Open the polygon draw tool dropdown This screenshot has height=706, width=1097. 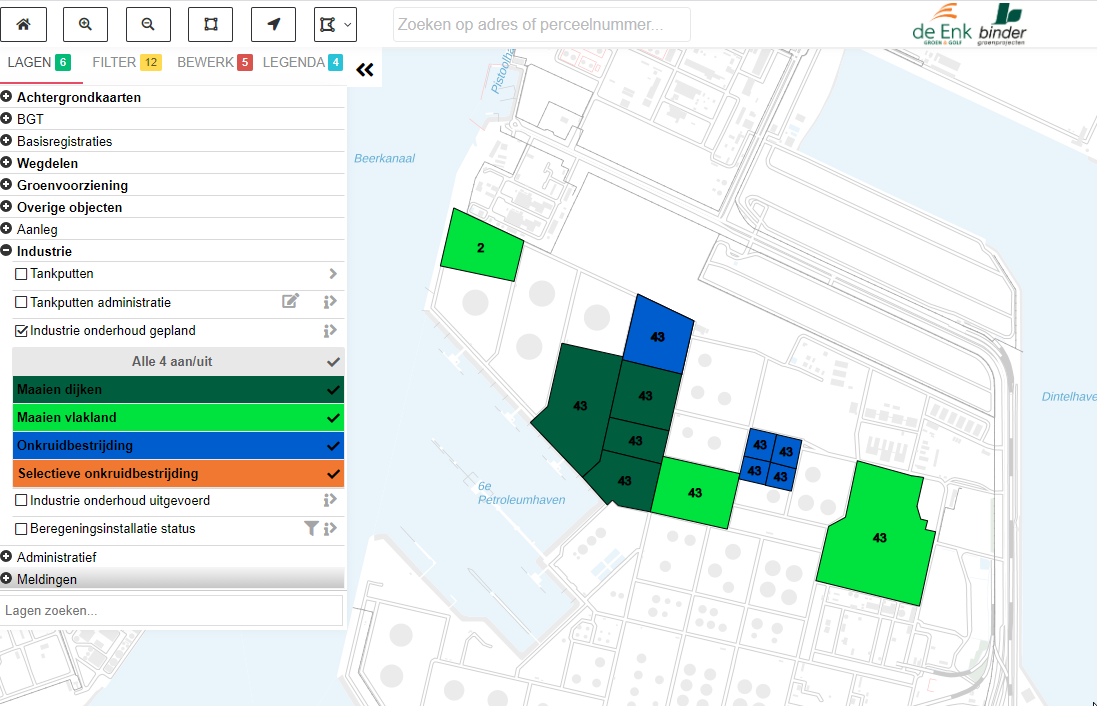click(335, 24)
